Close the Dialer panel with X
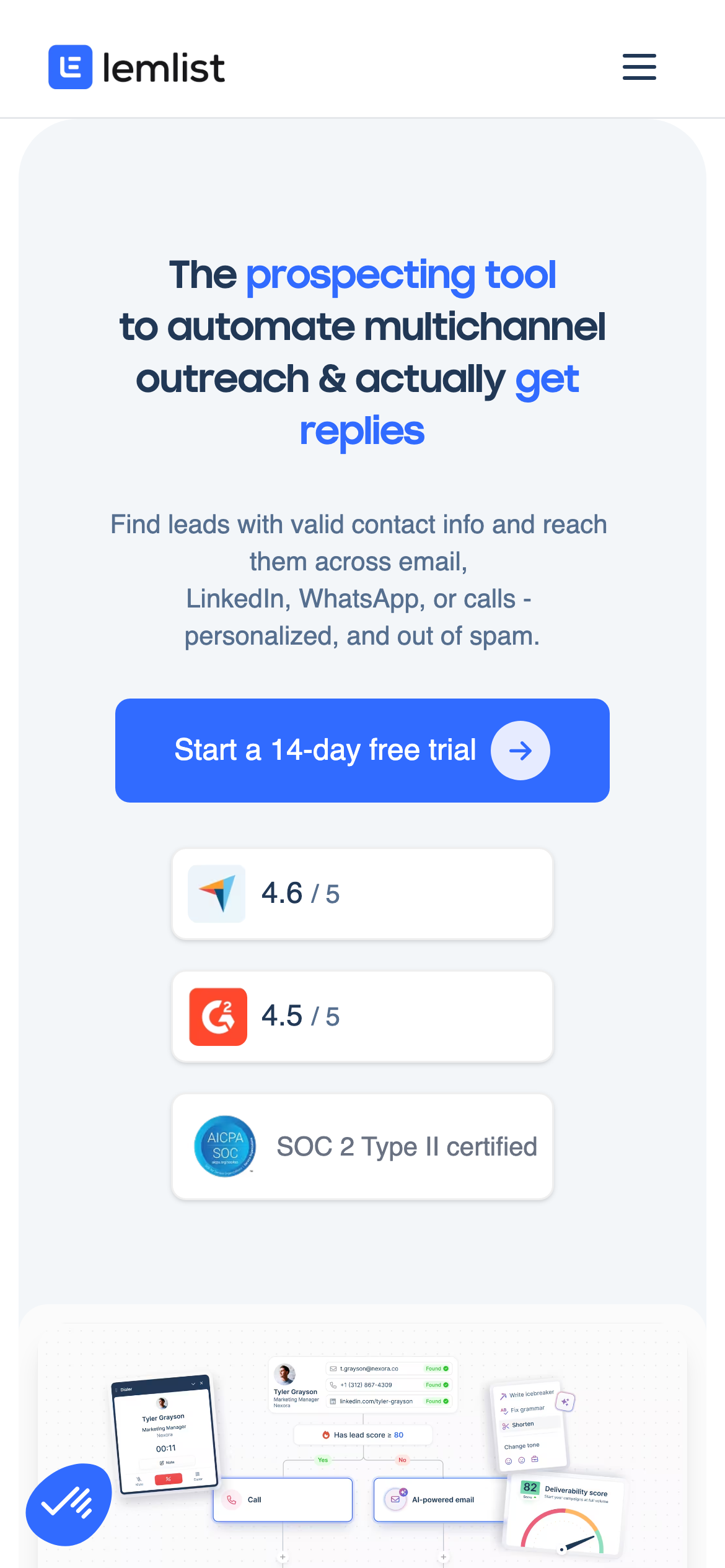Viewport: 725px width, 1568px height. click(x=201, y=1382)
